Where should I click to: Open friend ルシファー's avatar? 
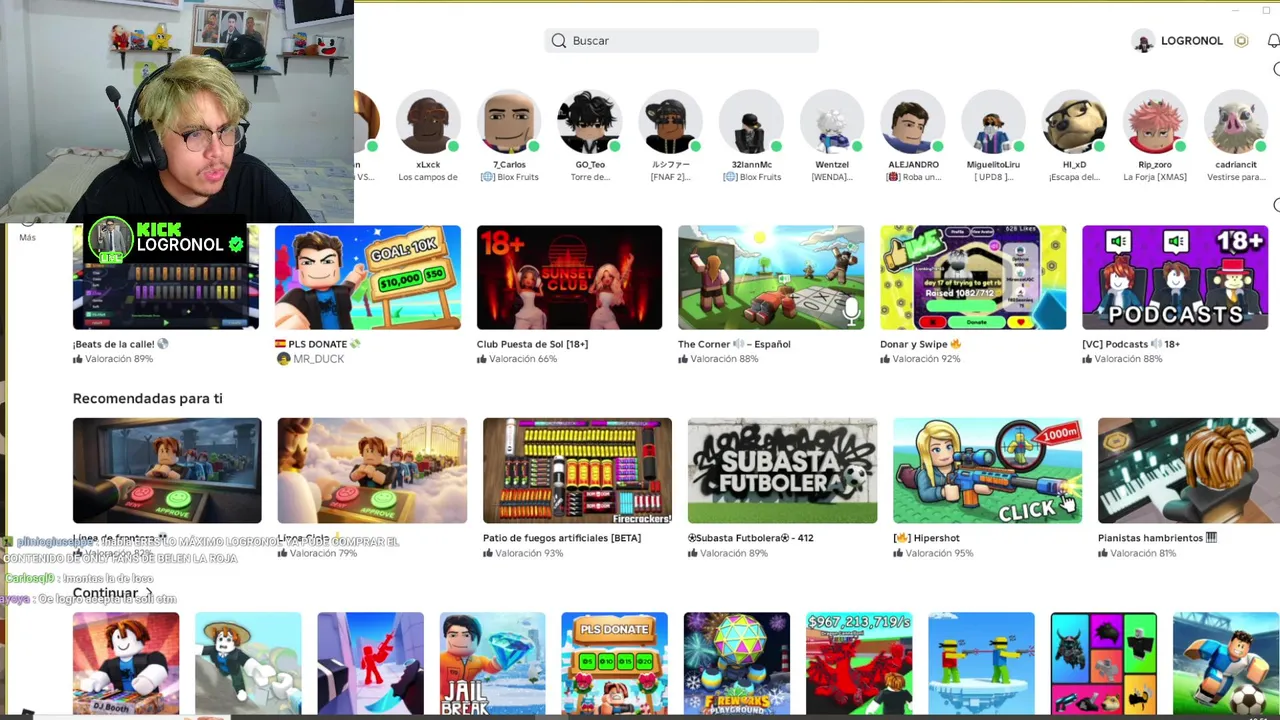pos(671,123)
